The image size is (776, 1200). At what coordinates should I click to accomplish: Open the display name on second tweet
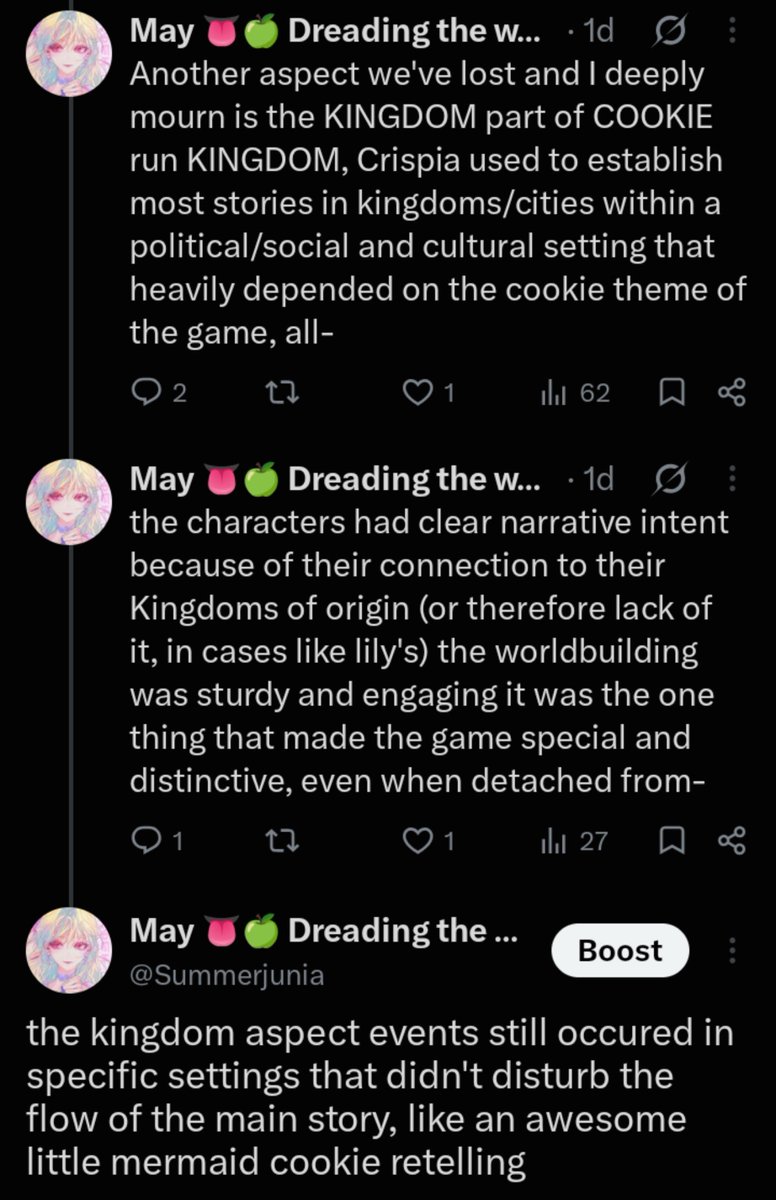coord(336,481)
